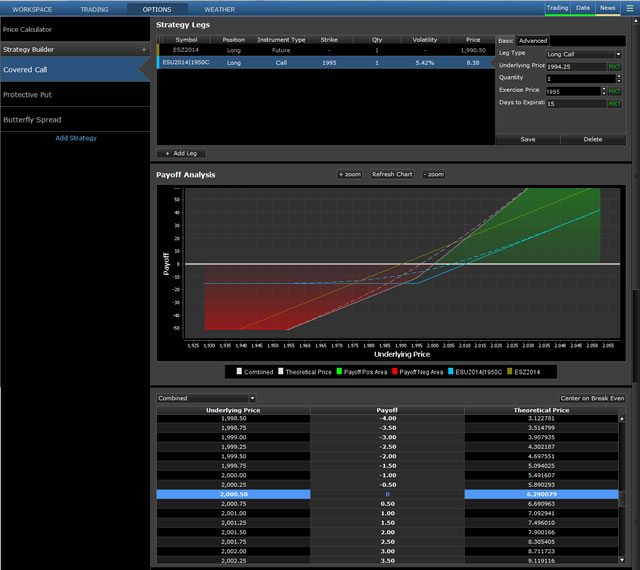Select the OPTIONS tab
Viewport: 640px width, 570px height.
pos(157,9)
